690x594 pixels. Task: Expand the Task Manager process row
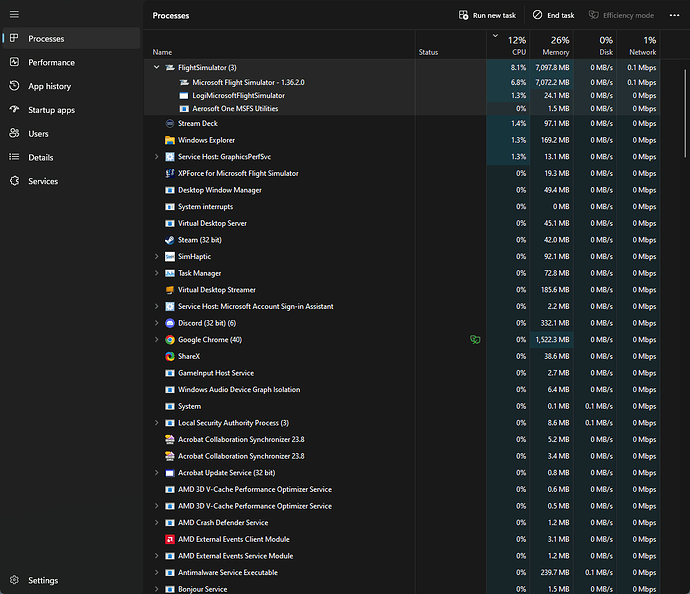click(156, 273)
